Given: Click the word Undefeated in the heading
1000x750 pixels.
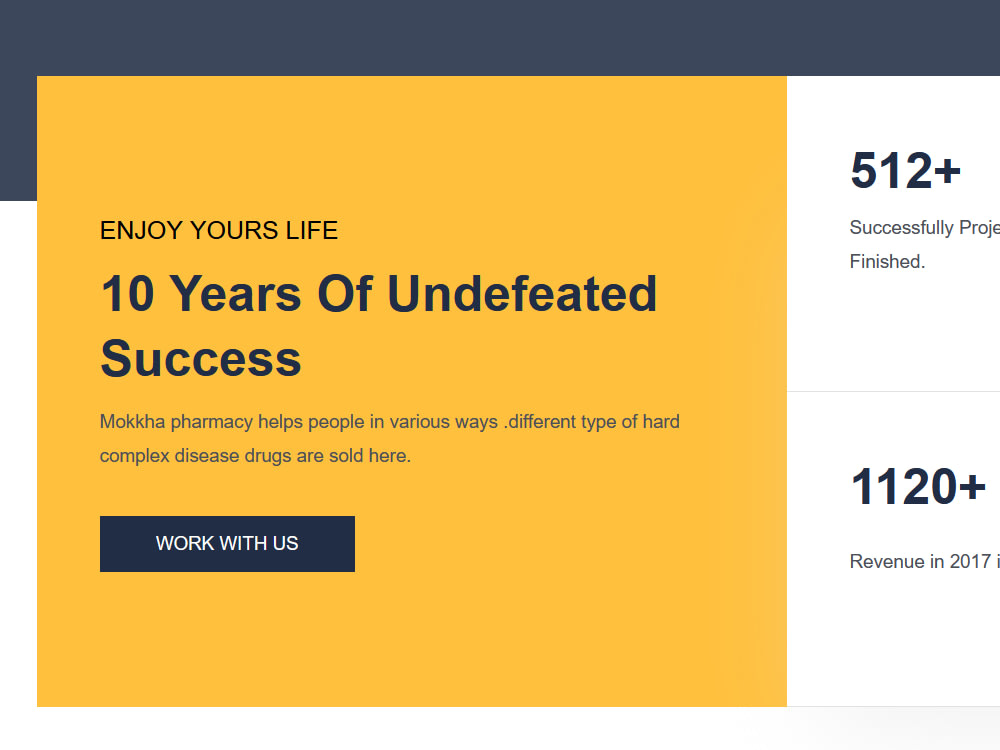Looking at the screenshot, I should [x=522, y=293].
